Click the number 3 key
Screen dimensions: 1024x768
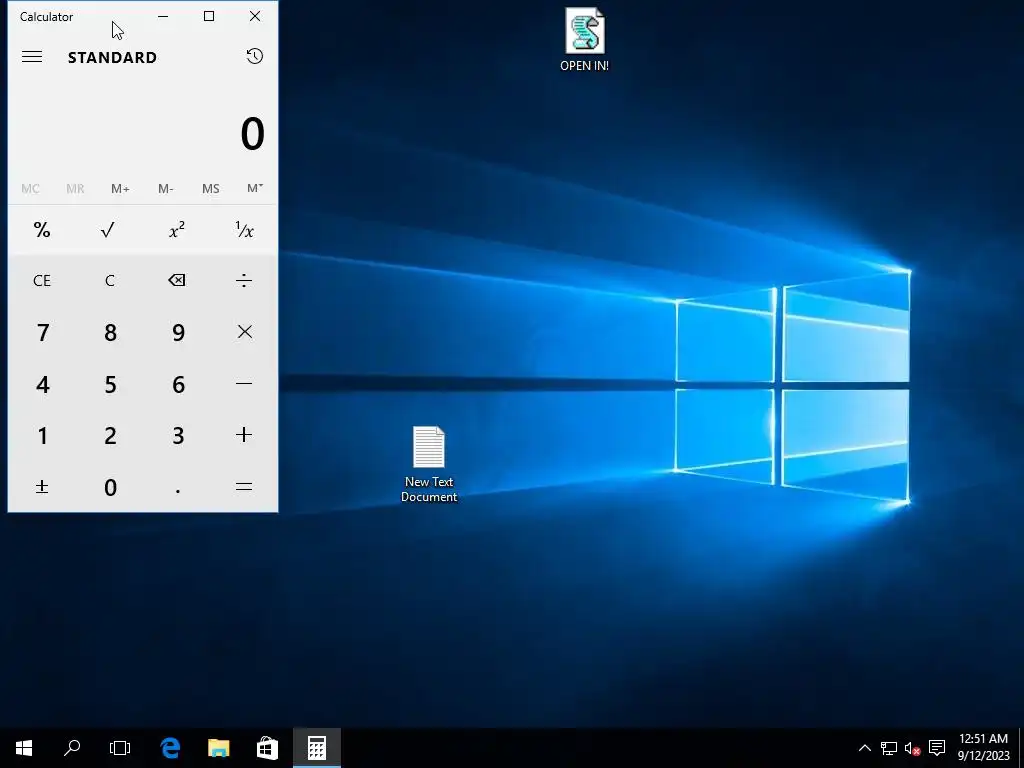click(177, 435)
